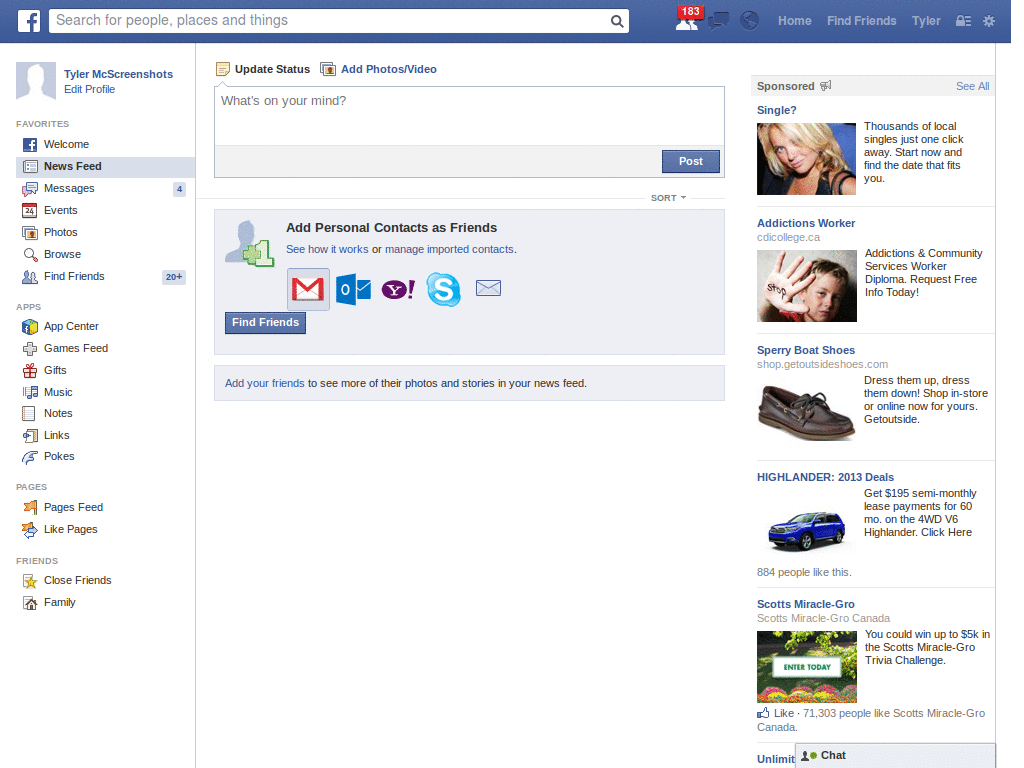Click the What's on your mind box
The image size is (1024, 768).
[469, 116]
